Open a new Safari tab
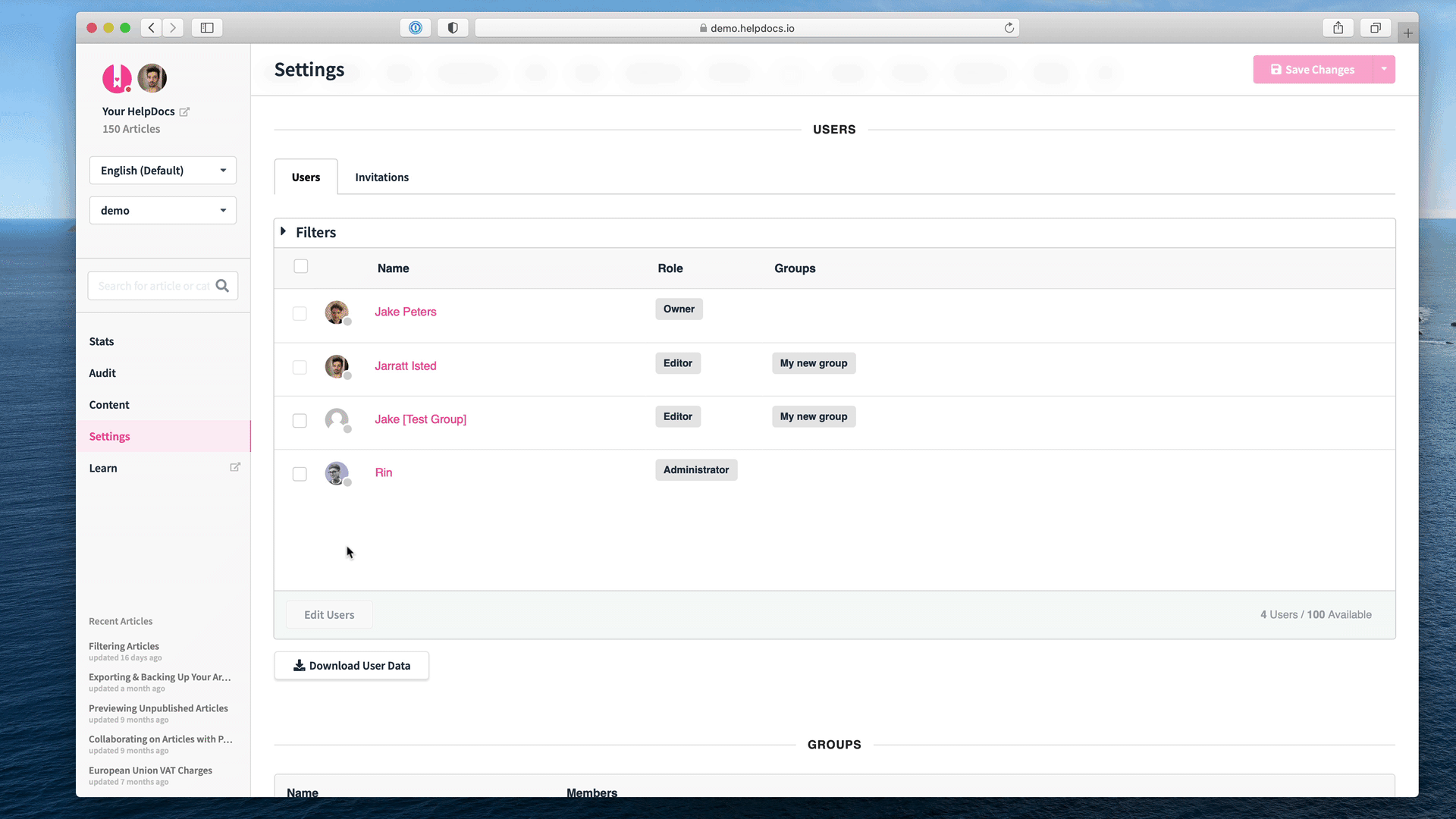The image size is (1456, 819). click(x=1408, y=33)
